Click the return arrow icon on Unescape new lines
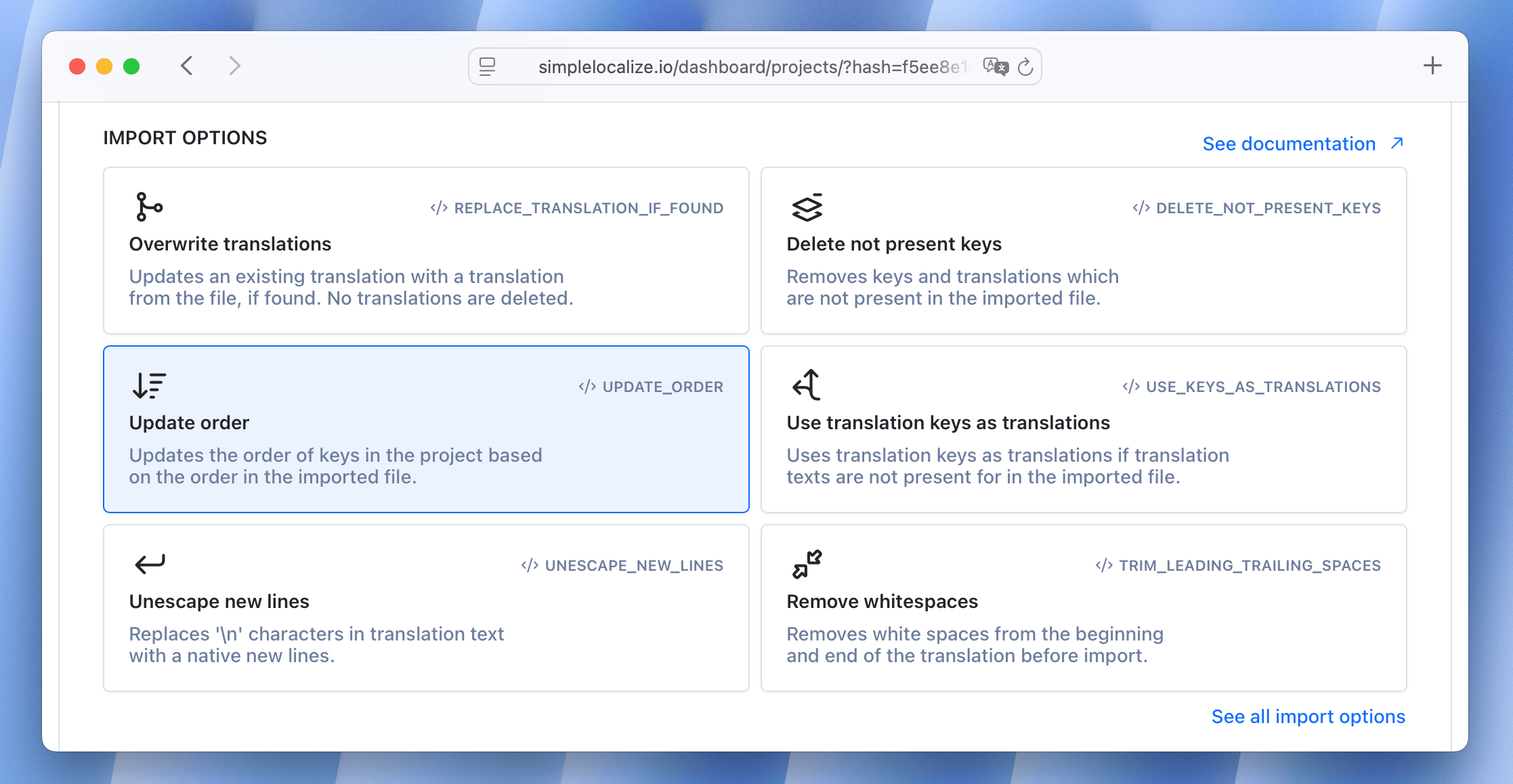Viewport: 1513px width, 784px height. (150, 563)
